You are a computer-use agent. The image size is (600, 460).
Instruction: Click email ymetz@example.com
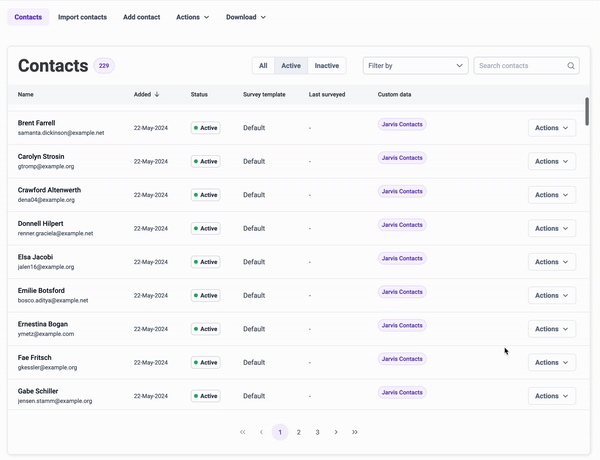tap(46, 334)
